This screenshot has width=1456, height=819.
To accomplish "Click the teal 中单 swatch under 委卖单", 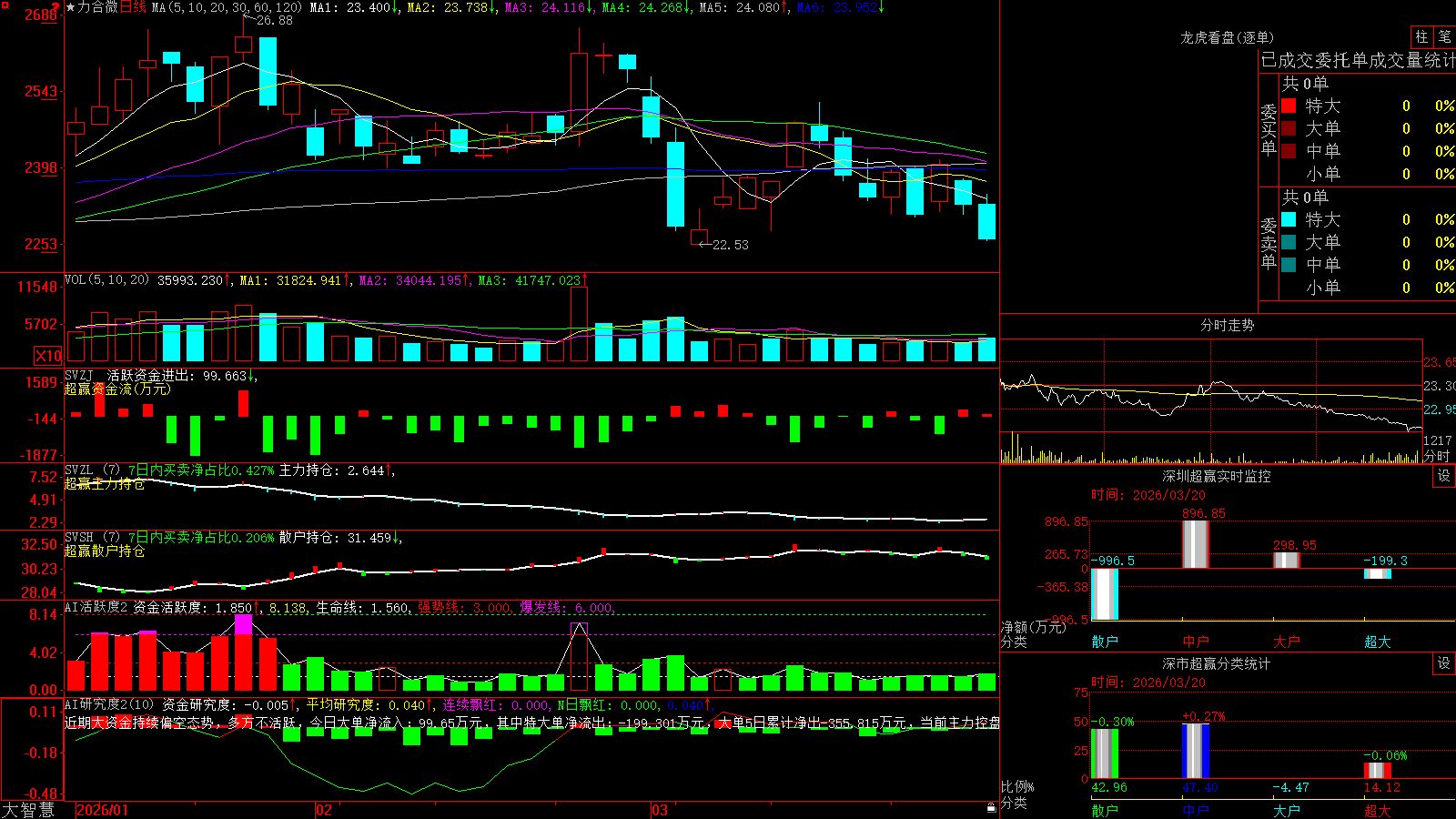I will click(1289, 265).
